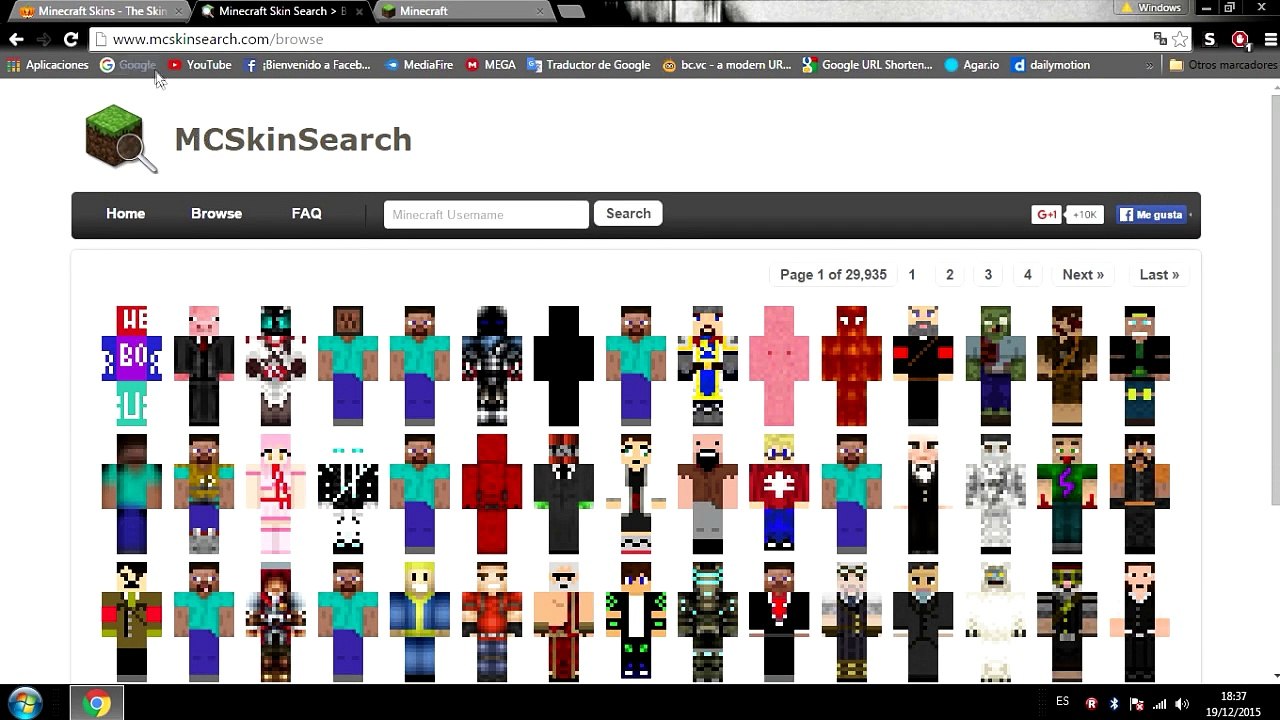Open the Action Center flag icon
Viewport: 1280px width, 720px height.
[1137, 703]
